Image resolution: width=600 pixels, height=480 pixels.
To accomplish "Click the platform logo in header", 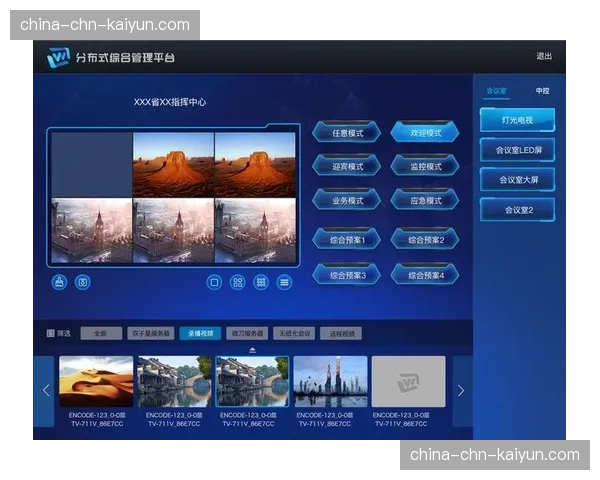I will [58, 58].
